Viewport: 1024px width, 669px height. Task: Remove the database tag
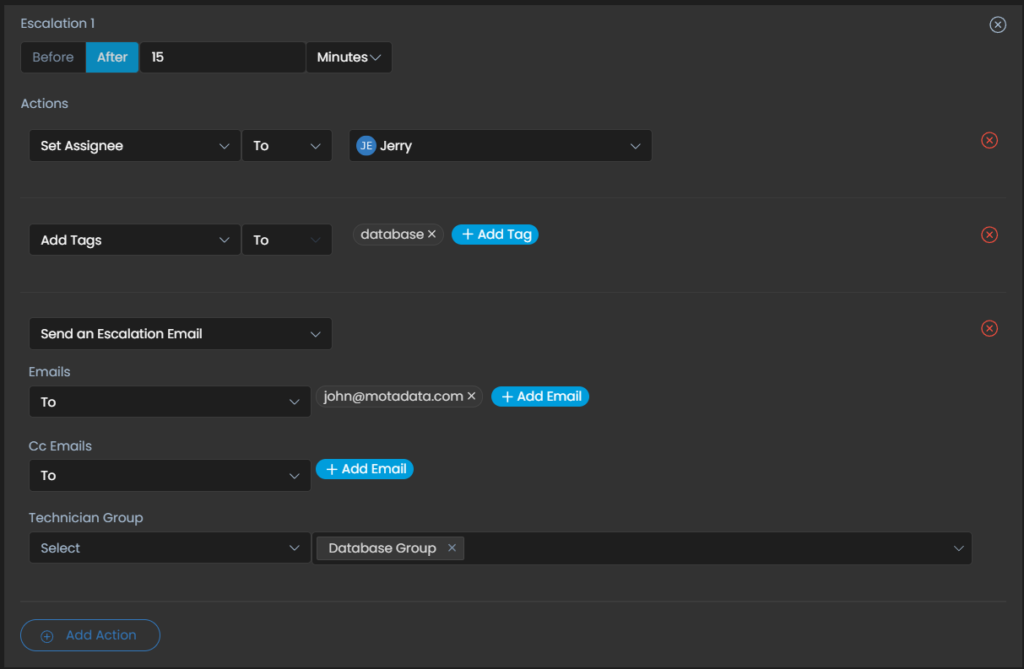pos(432,234)
